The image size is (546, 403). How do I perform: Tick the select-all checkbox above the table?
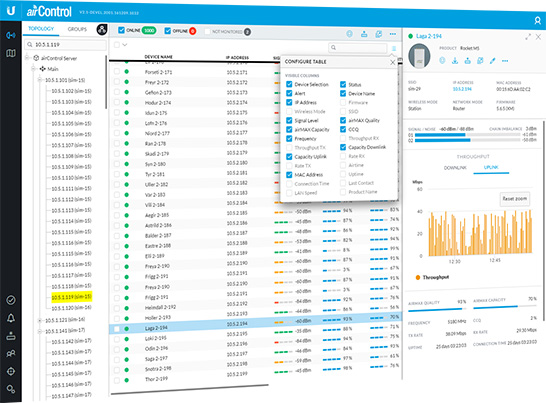pyautogui.click(x=117, y=45)
